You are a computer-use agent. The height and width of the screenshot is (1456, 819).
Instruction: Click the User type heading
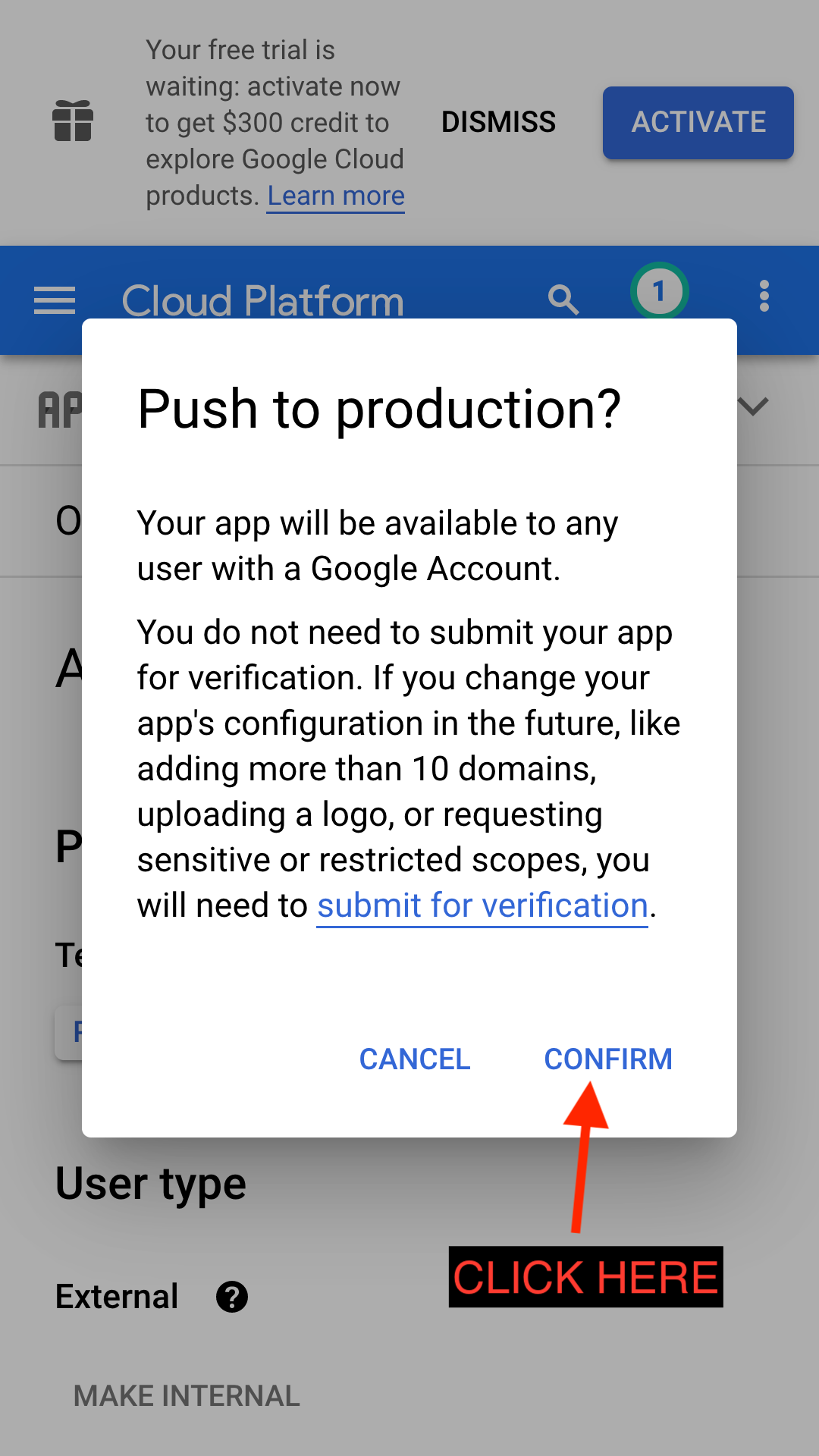pyautogui.click(x=151, y=1184)
